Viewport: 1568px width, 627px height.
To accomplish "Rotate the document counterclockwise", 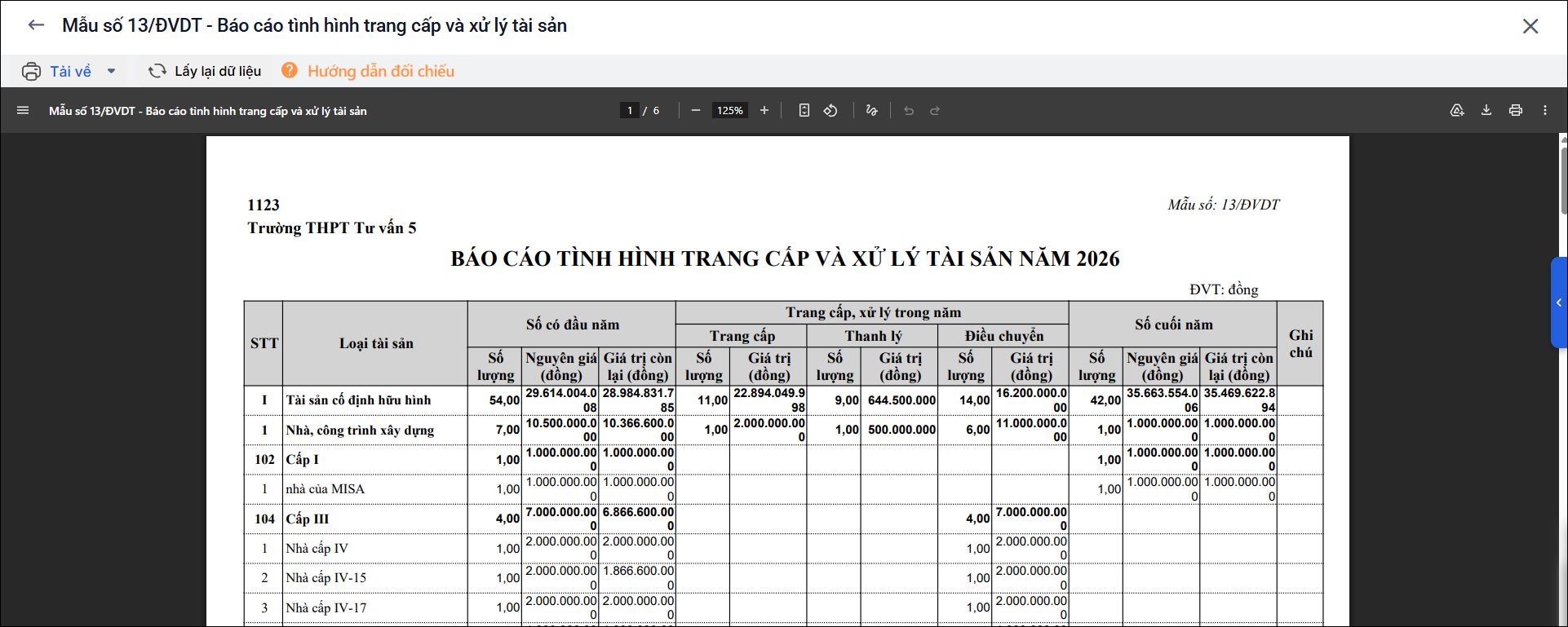I will 831,110.
